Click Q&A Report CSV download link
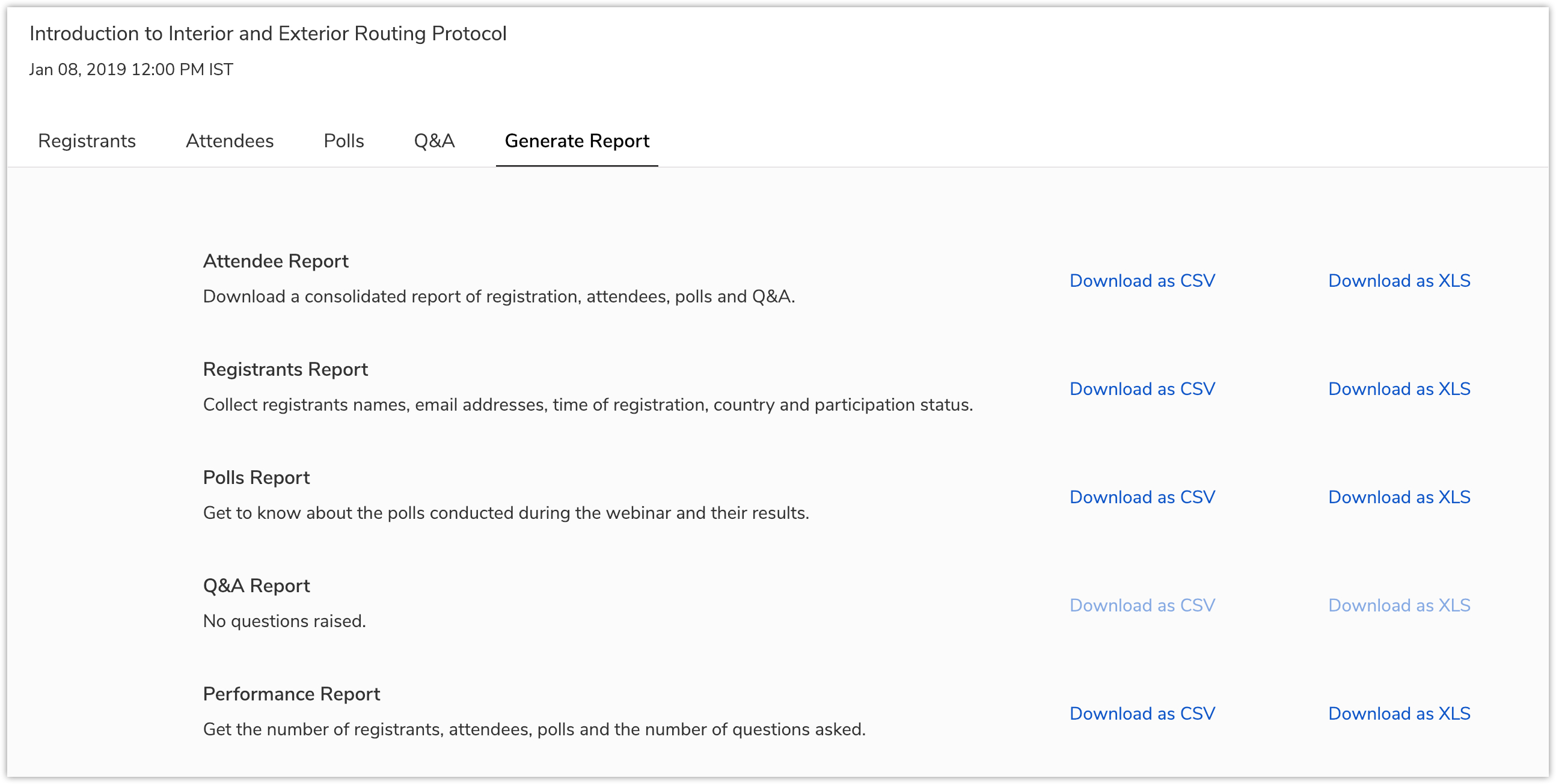This screenshot has width=1556, height=784. [1142, 605]
